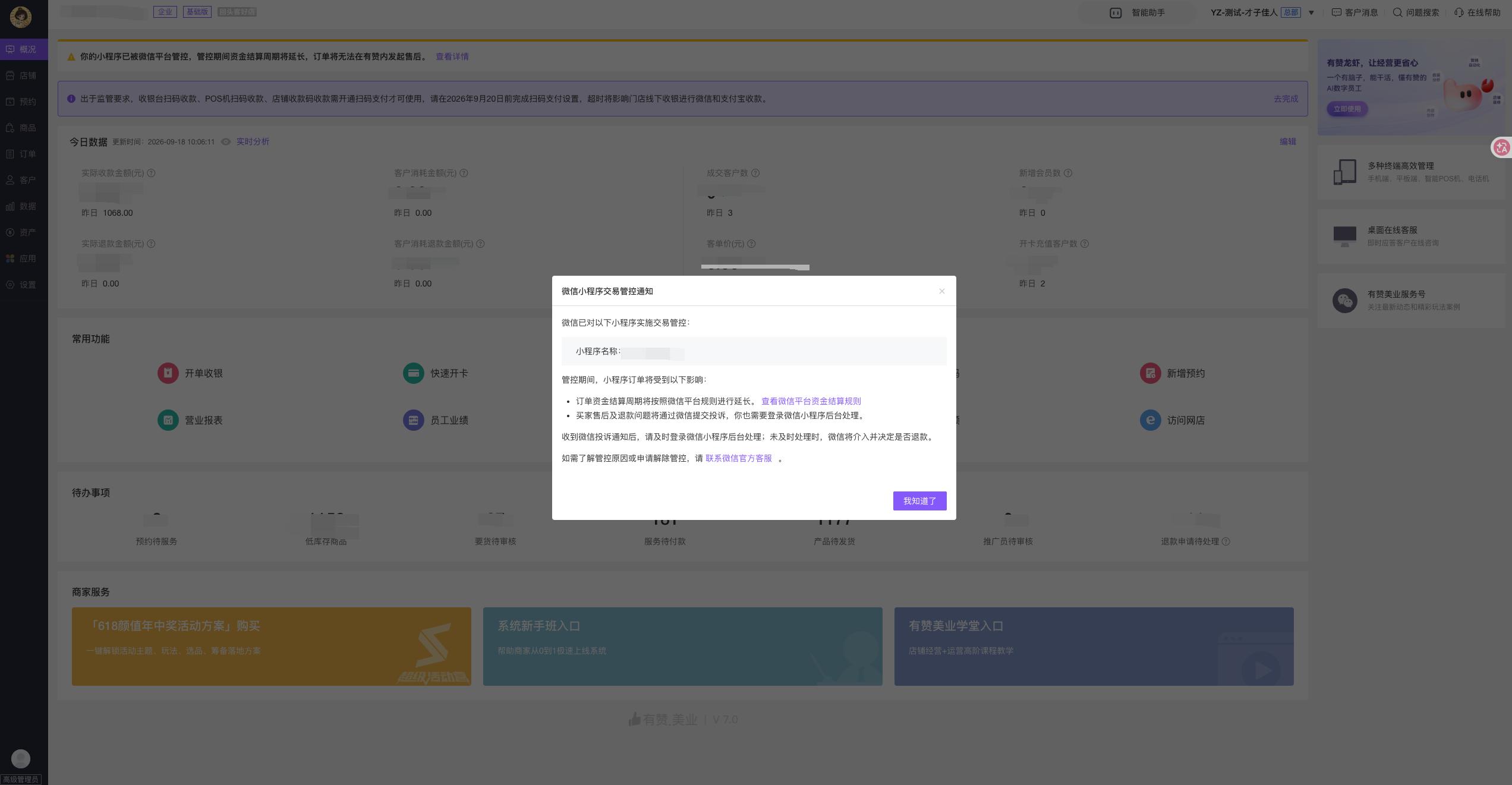Click the 在线帮助 headset icon

1459,12
